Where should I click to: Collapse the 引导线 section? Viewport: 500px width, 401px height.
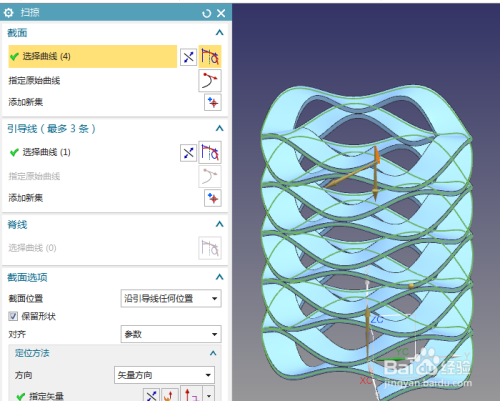(x=219, y=129)
